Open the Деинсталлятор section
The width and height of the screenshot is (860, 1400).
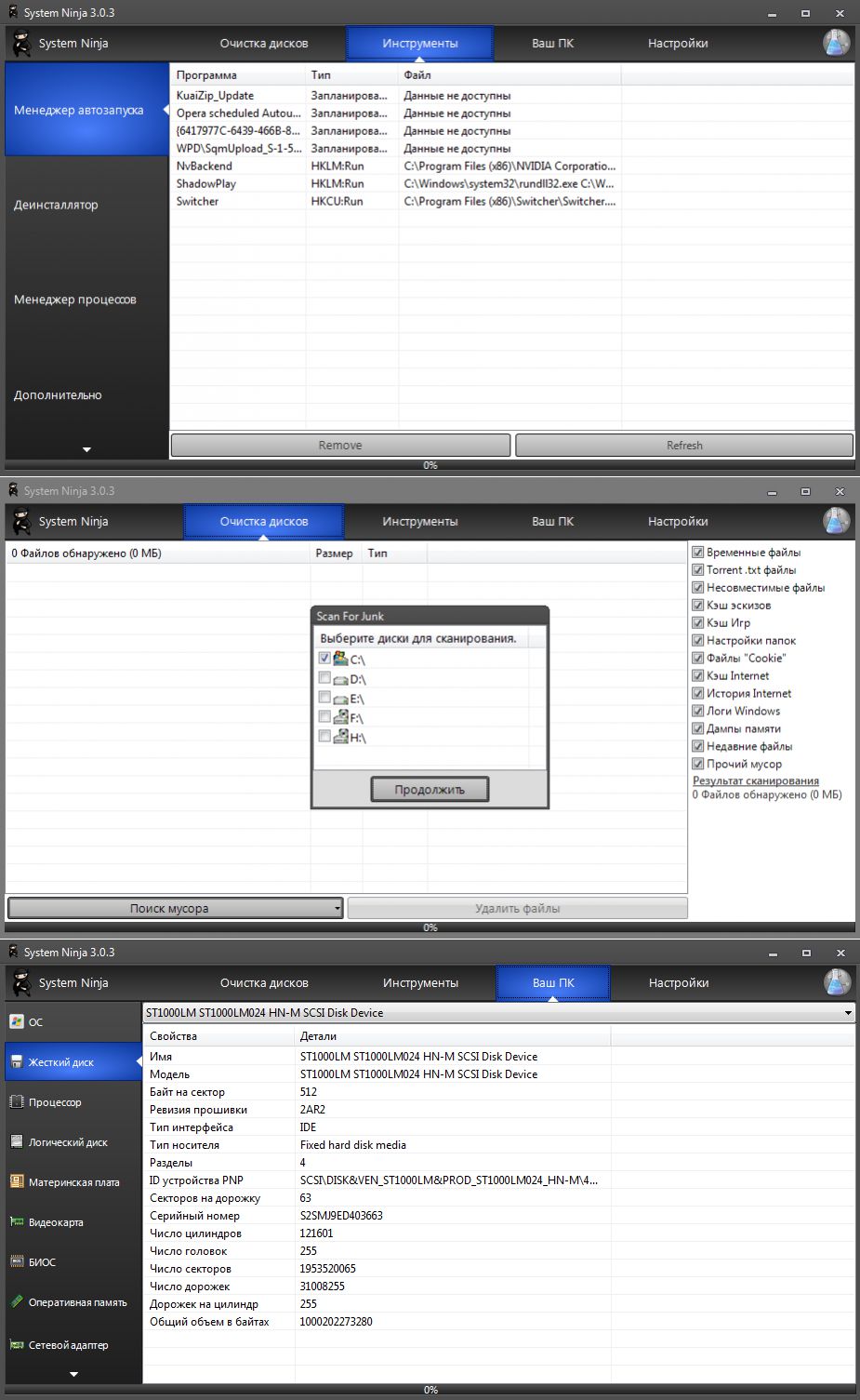[x=56, y=205]
